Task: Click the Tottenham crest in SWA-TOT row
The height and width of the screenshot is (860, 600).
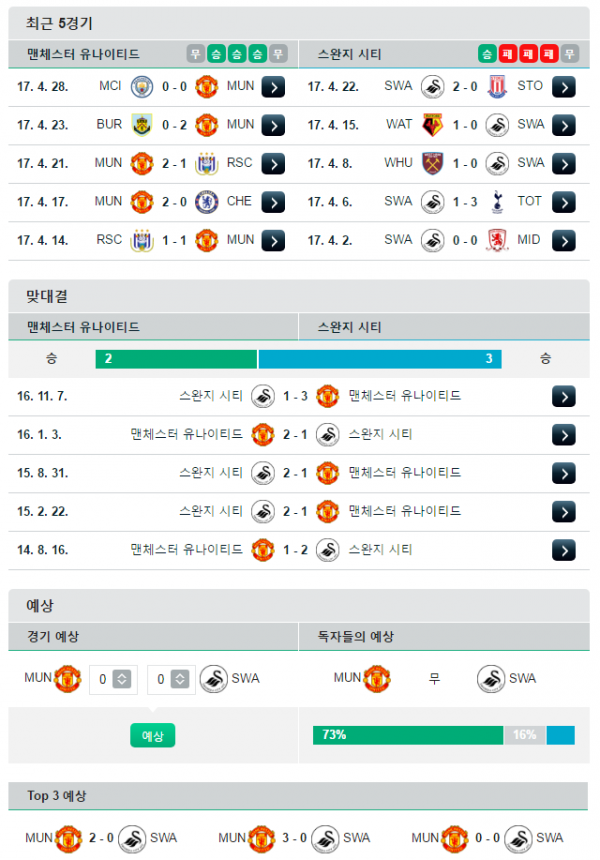Action: point(497,202)
